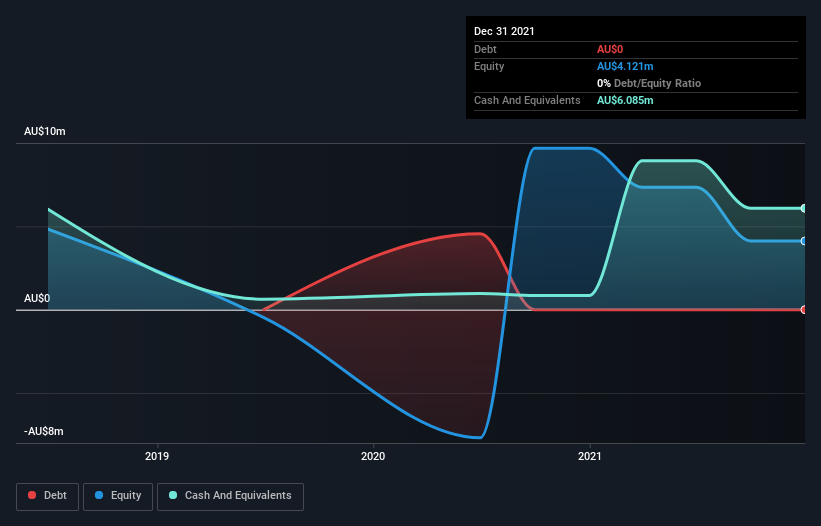This screenshot has height=526, width=821.
Task: Toggle the Debt series legend button
Action: 47,496
